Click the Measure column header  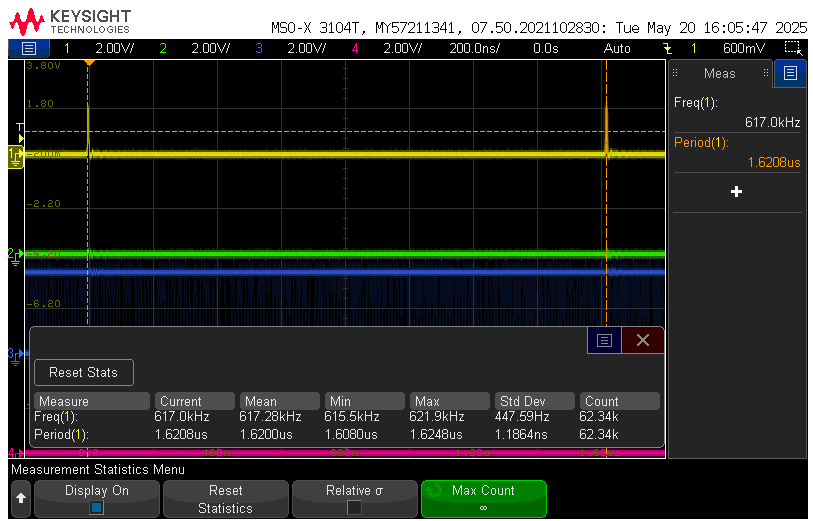pyautogui.click(x=92, y=401)
